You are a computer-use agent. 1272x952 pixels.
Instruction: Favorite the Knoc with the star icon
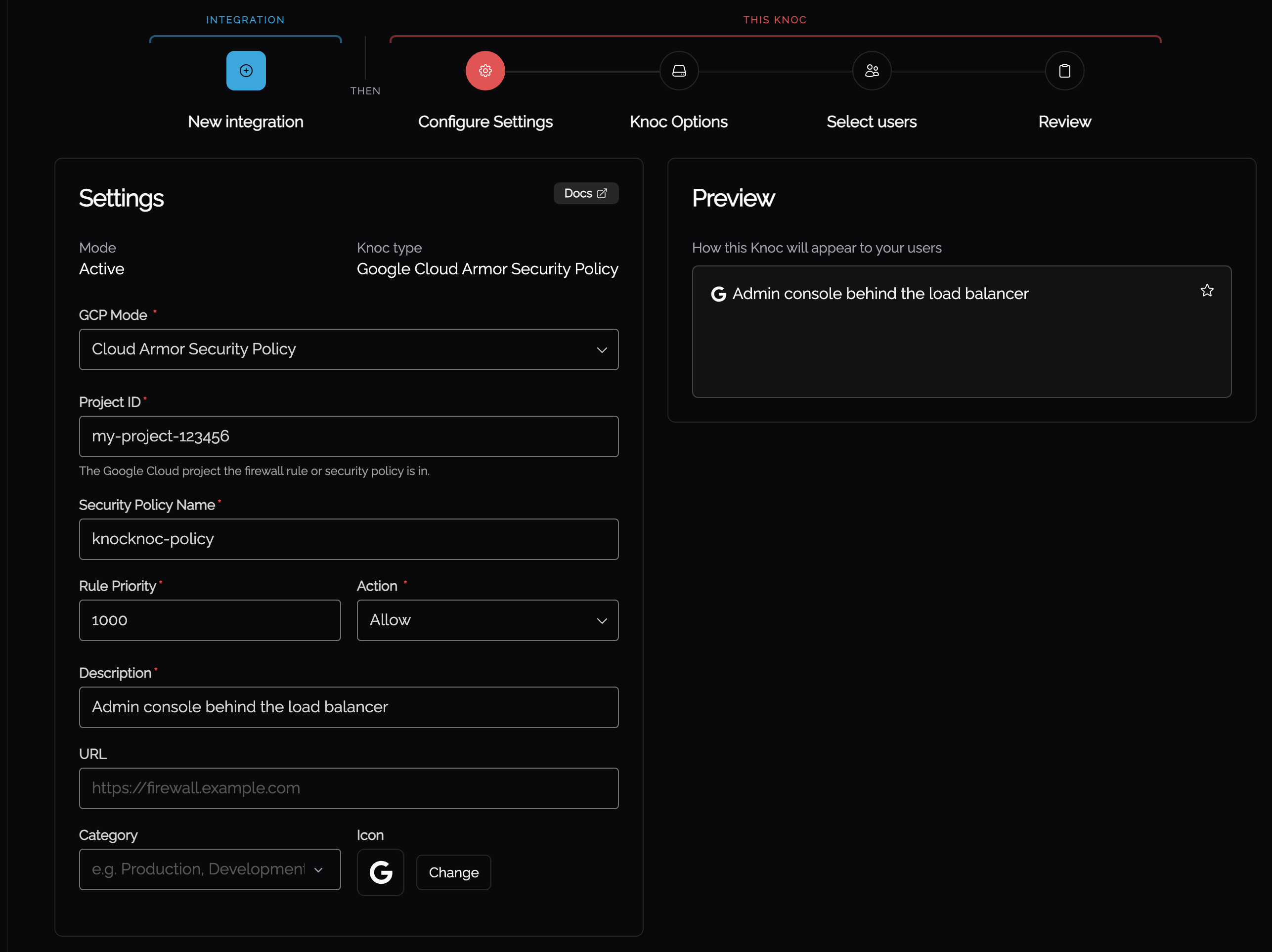pos(1206,290)
